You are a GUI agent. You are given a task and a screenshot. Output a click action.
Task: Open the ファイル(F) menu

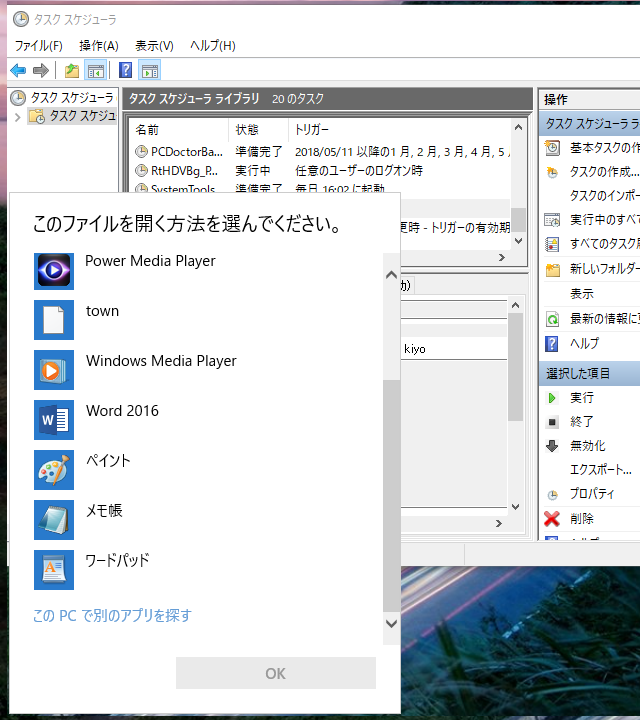click(39, 46)
